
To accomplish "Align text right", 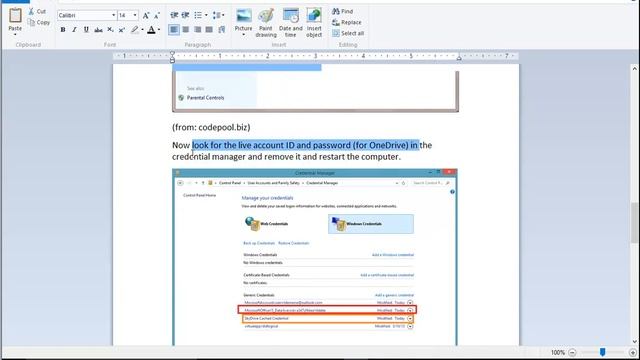I will tap(198, 29).
